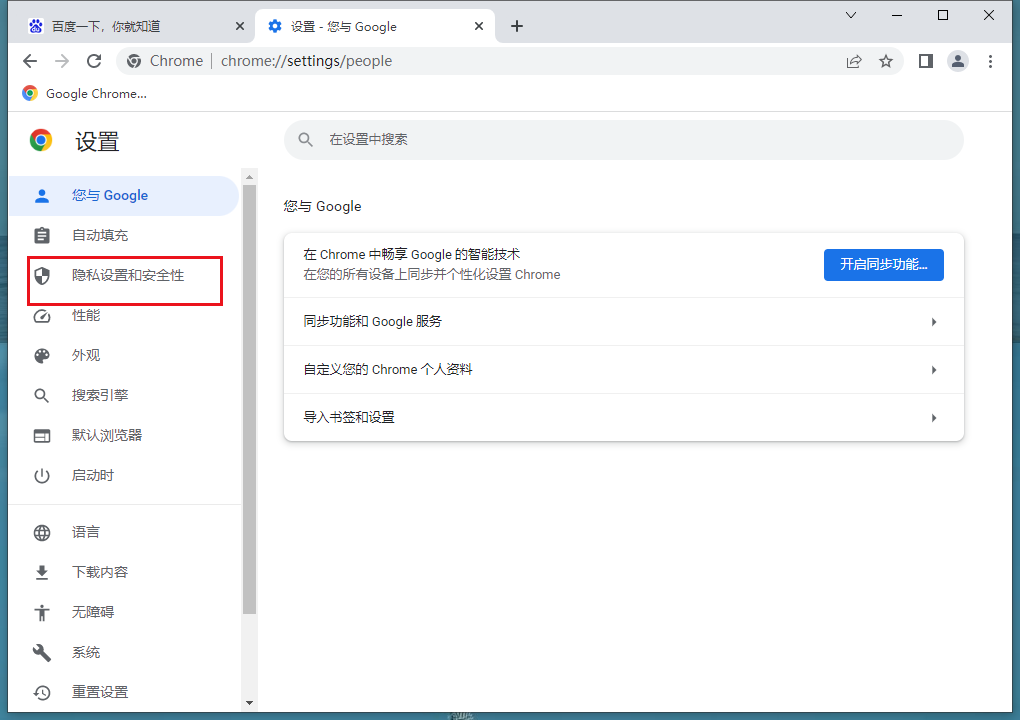This screenshot has height=720, width=1020.
Task: Click the 开启同步功能... button
Action: 883,265
